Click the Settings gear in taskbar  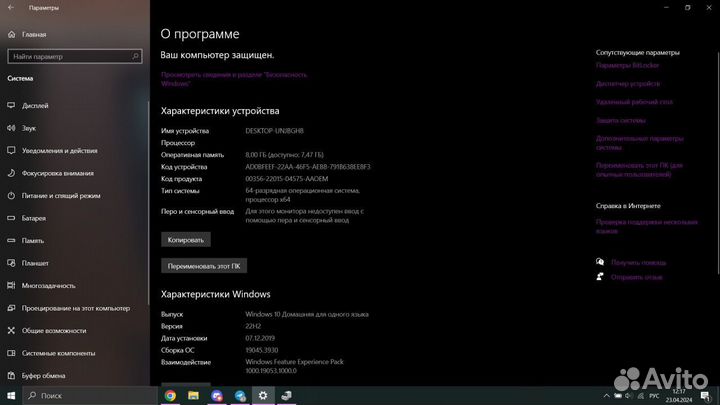click(x=263, y=395)
